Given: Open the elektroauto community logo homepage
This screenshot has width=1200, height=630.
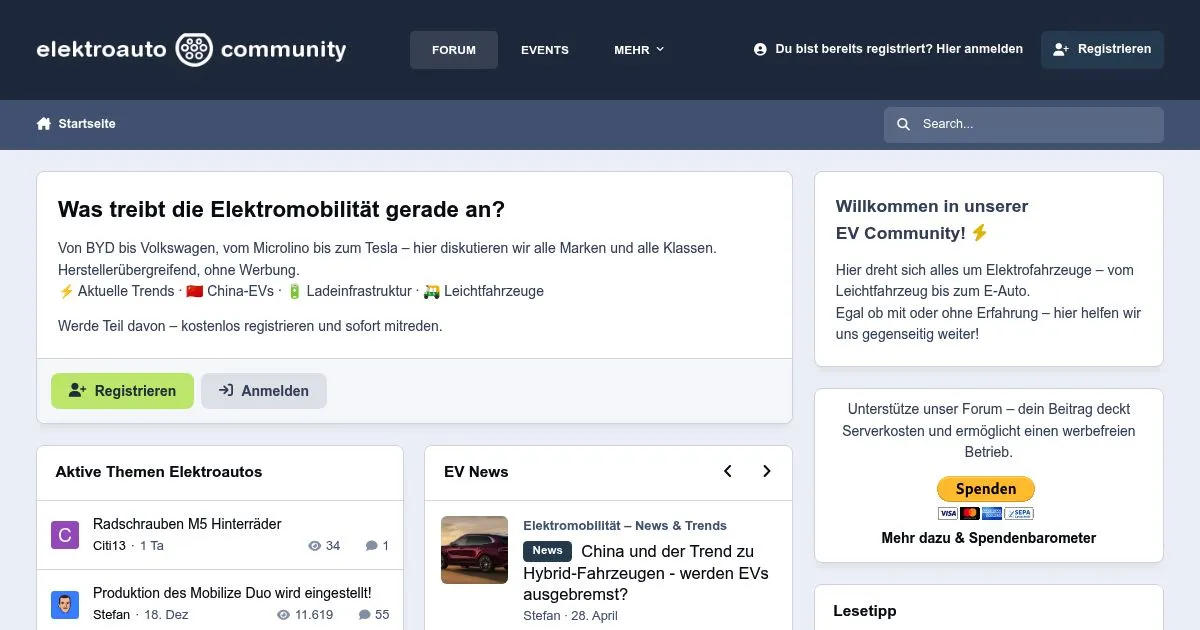Looking at the screenshot, I should click(x=191, y=49).
